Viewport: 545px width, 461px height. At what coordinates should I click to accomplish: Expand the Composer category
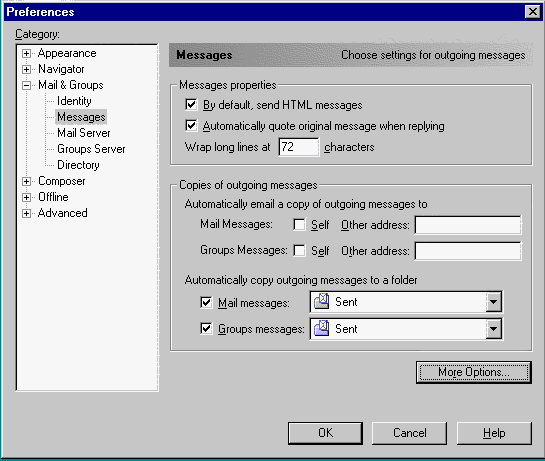pos(26,181)
